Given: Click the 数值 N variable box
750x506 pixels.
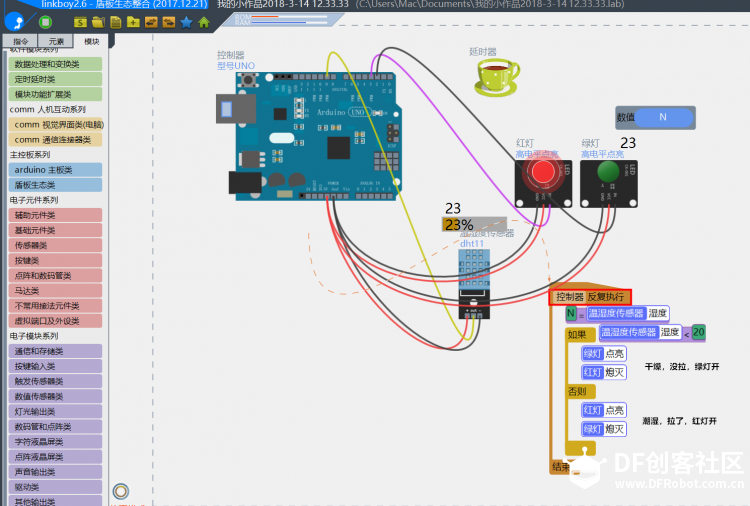Looking at the screenshot, I should click(x=655, y=118).
